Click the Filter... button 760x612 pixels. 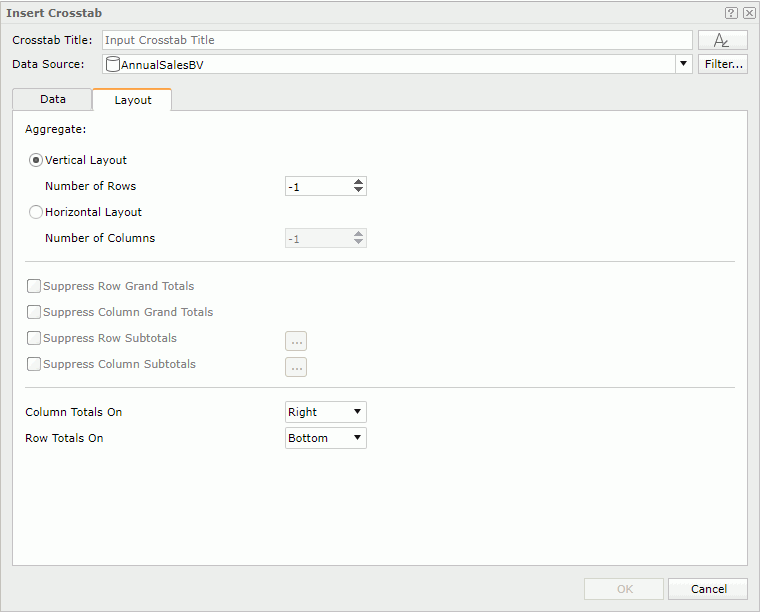point(722,64)
